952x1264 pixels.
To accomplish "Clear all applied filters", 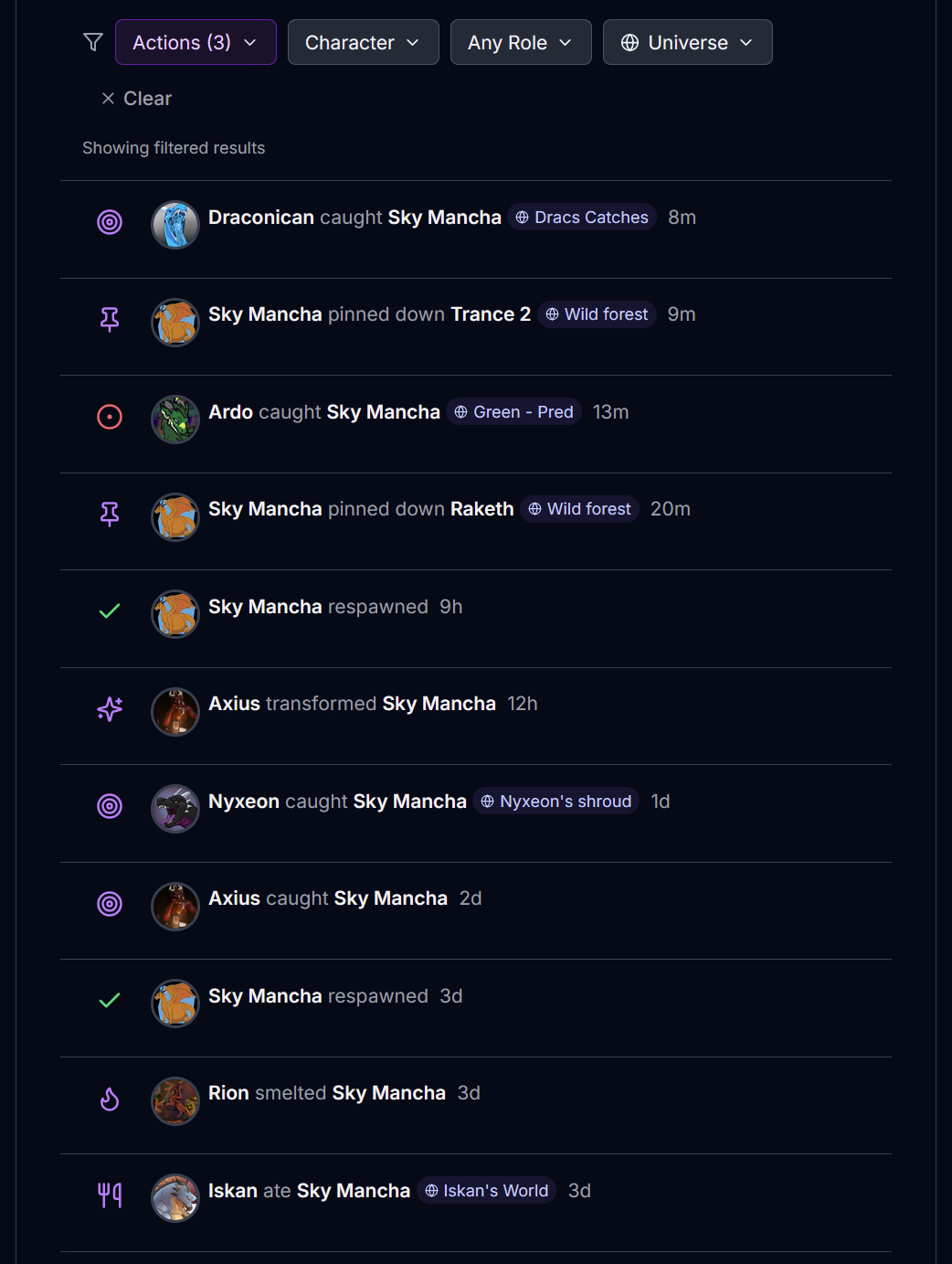I will [136, 99].
